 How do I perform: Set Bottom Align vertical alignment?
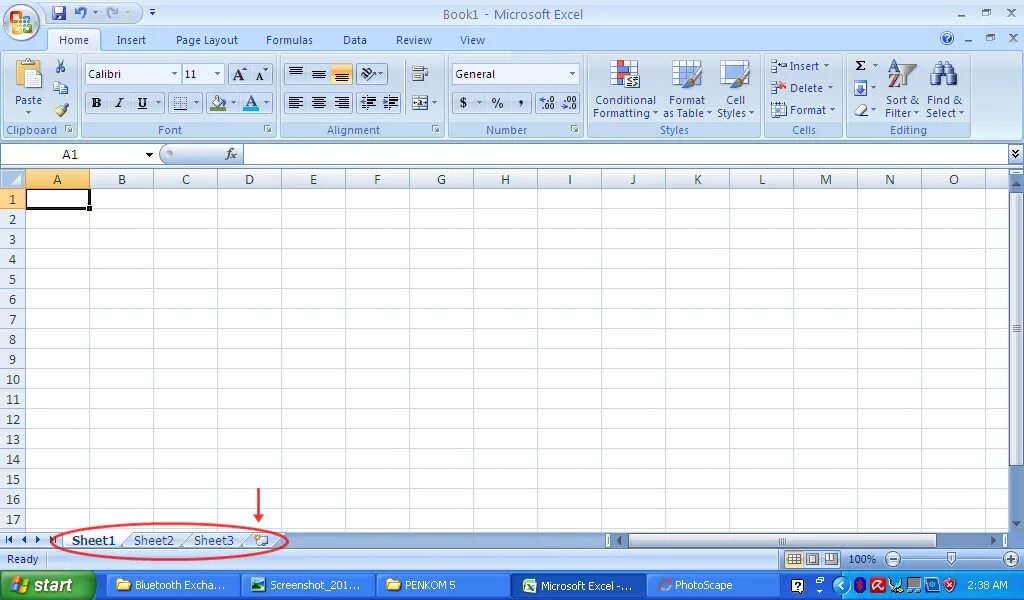tap(341, 74)
